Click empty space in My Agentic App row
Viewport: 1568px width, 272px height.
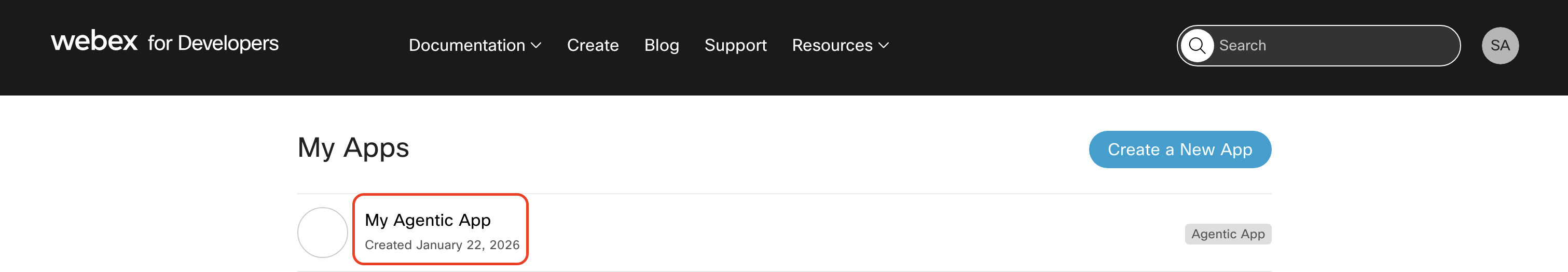(x=852, y=234)
